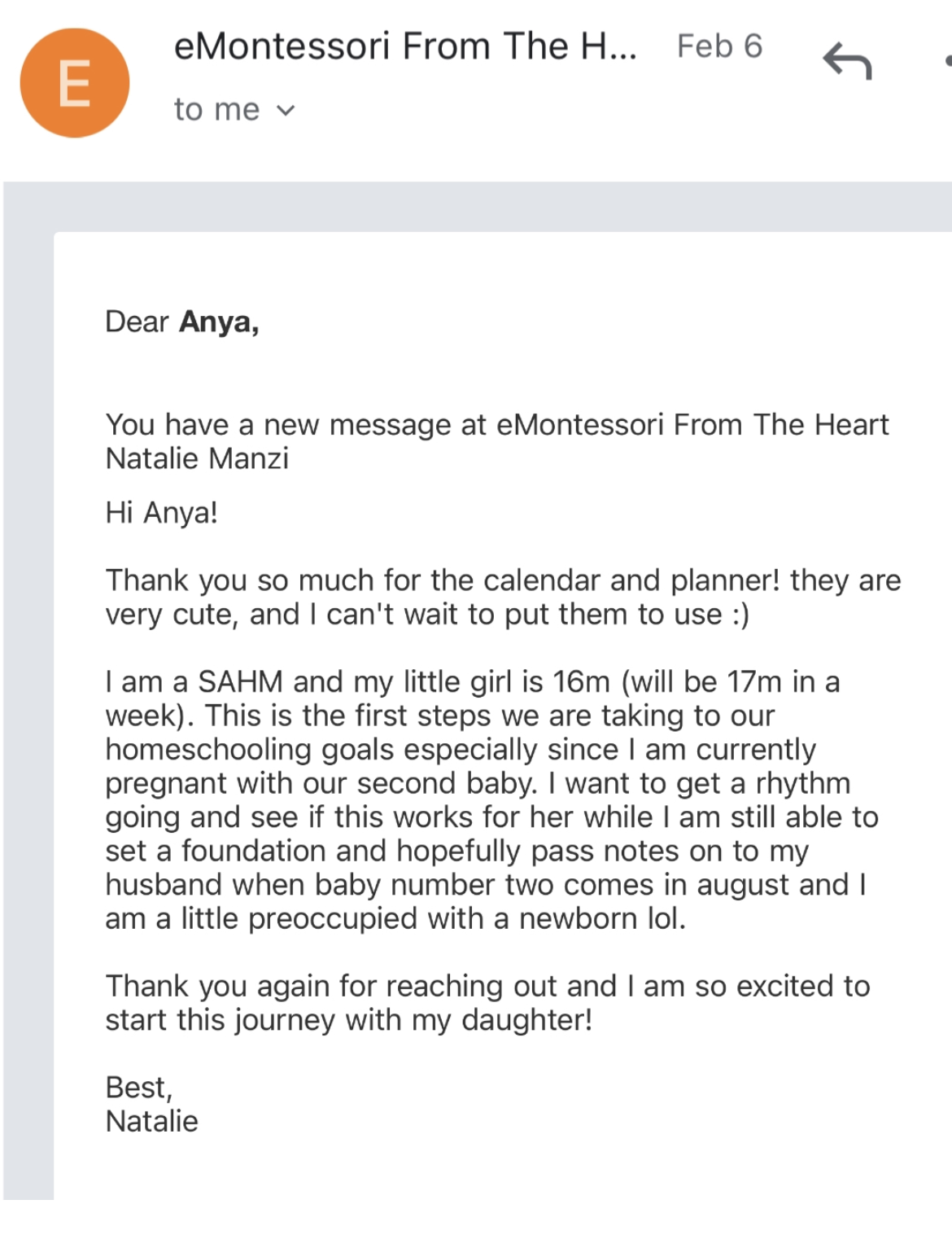
Task: Click "eMontessori From The Heart" in message body
Action: (692, 425)
